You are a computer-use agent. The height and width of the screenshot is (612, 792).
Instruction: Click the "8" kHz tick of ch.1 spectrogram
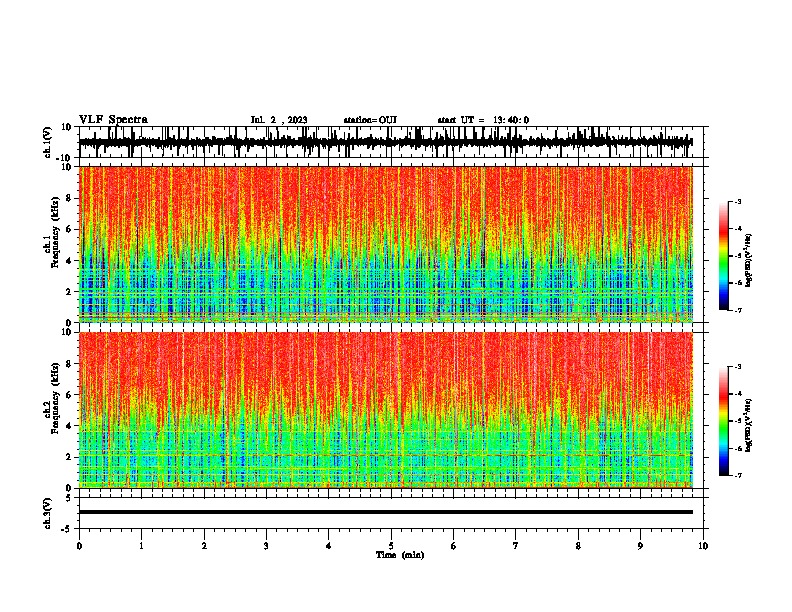tap(70, 198)
